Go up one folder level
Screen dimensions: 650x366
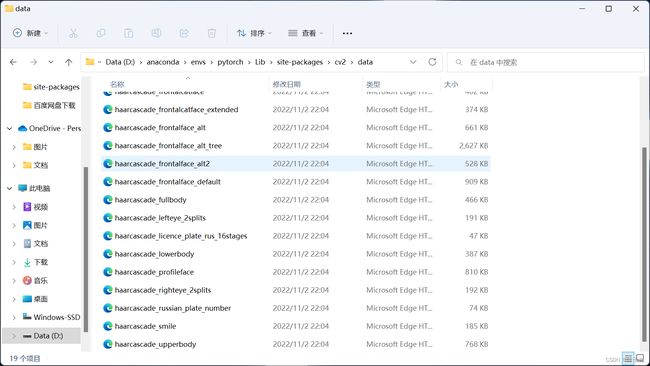click(x=68, y=62)
